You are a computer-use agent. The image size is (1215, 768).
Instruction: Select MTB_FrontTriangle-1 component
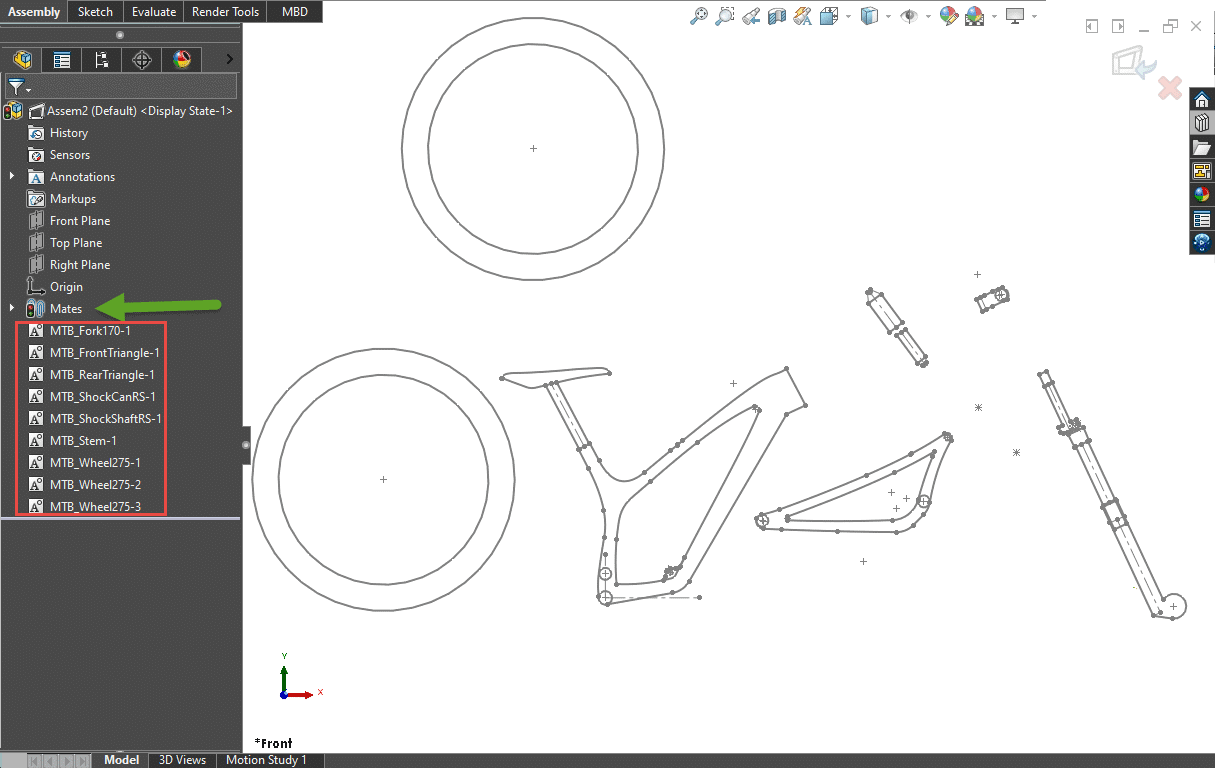pos(104,353)
